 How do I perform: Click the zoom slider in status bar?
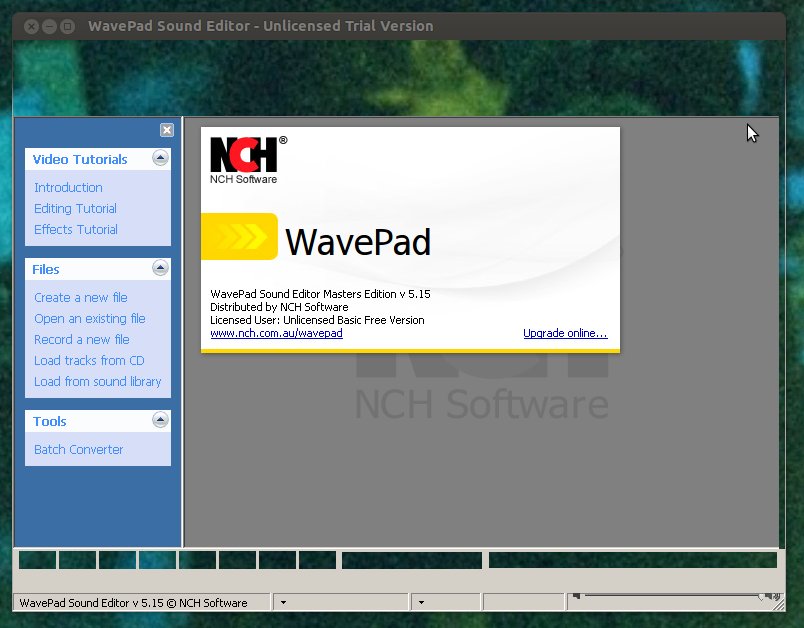point(674,596)
